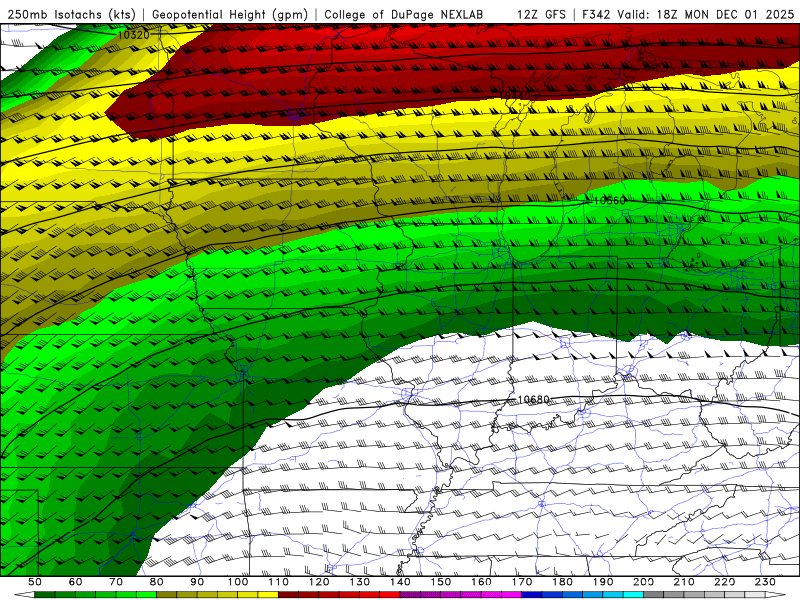Click the 10560 height contour label

coord(610,201)
